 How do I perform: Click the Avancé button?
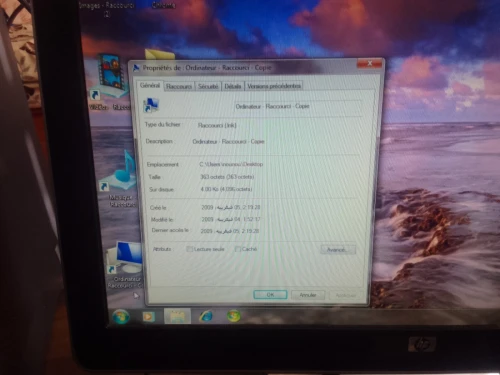338,250
